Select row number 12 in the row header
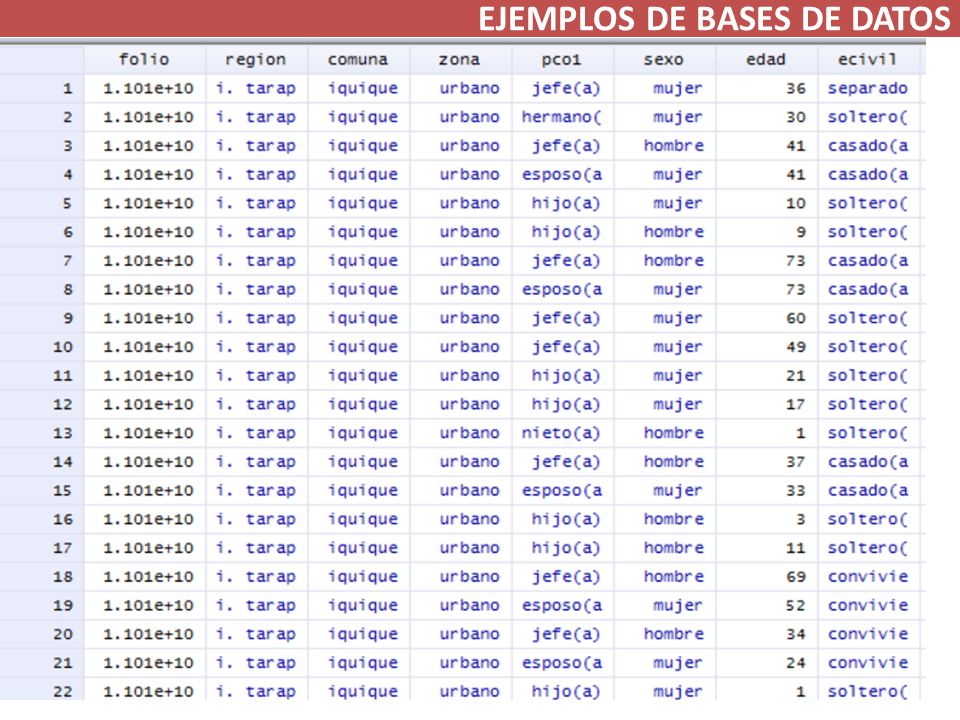This screenshot has height=720, width=960. 42,405
